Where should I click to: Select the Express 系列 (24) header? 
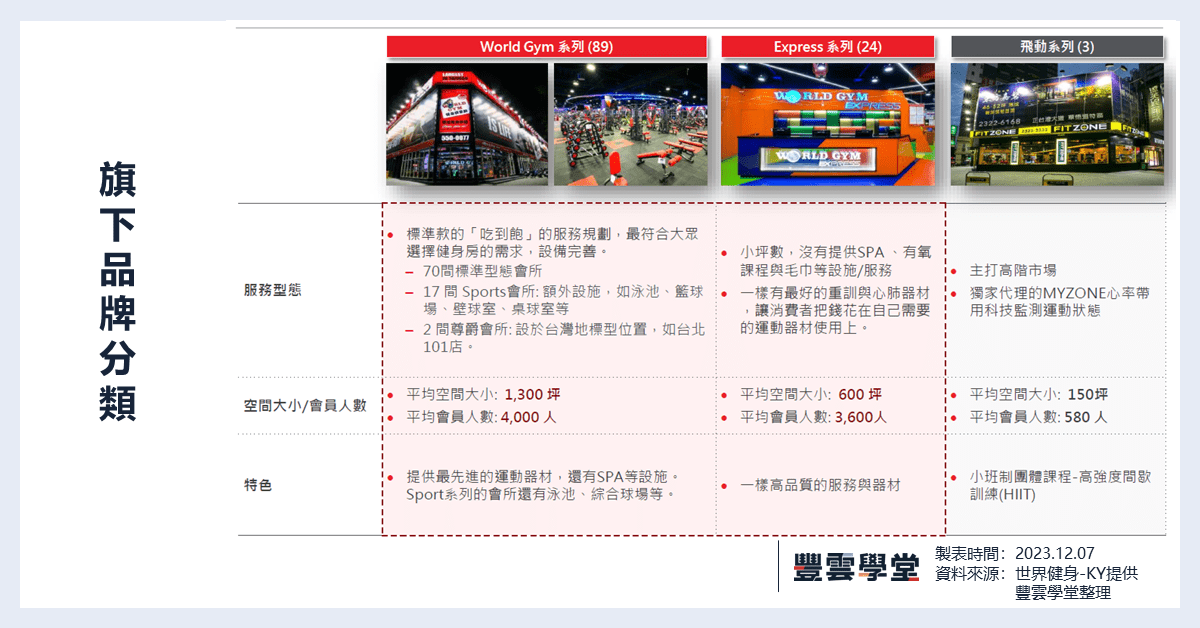(x=828, y=47)
